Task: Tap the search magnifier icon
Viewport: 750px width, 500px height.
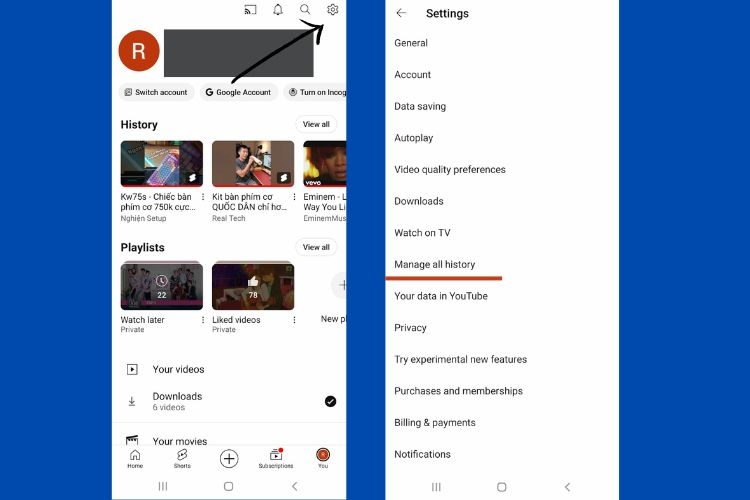Action: [x=305, y=9]
